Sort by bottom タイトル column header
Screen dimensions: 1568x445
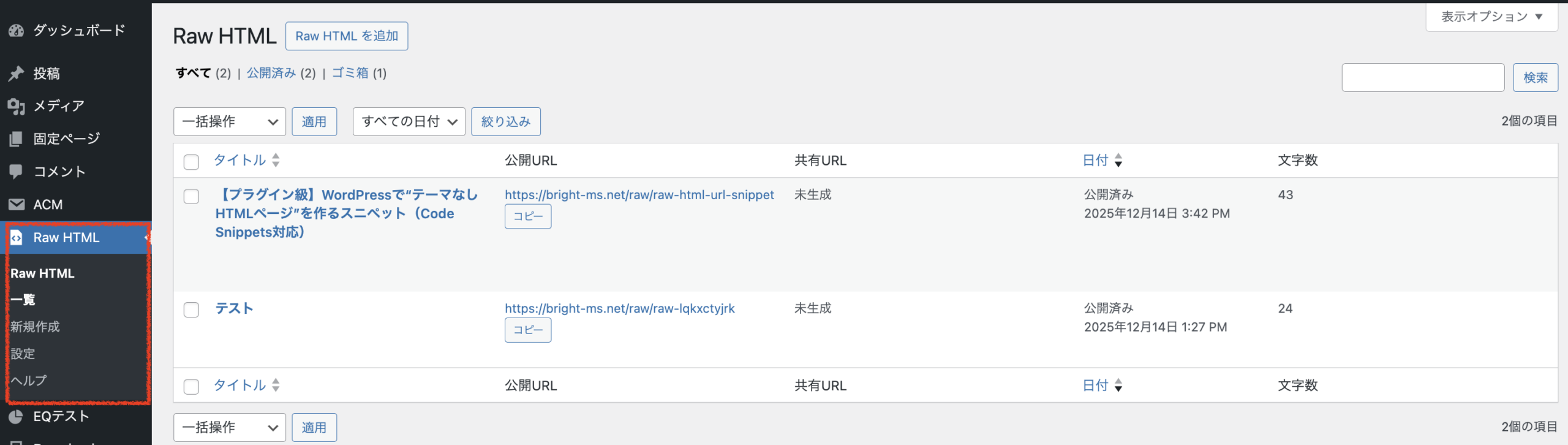coord(239,385)
